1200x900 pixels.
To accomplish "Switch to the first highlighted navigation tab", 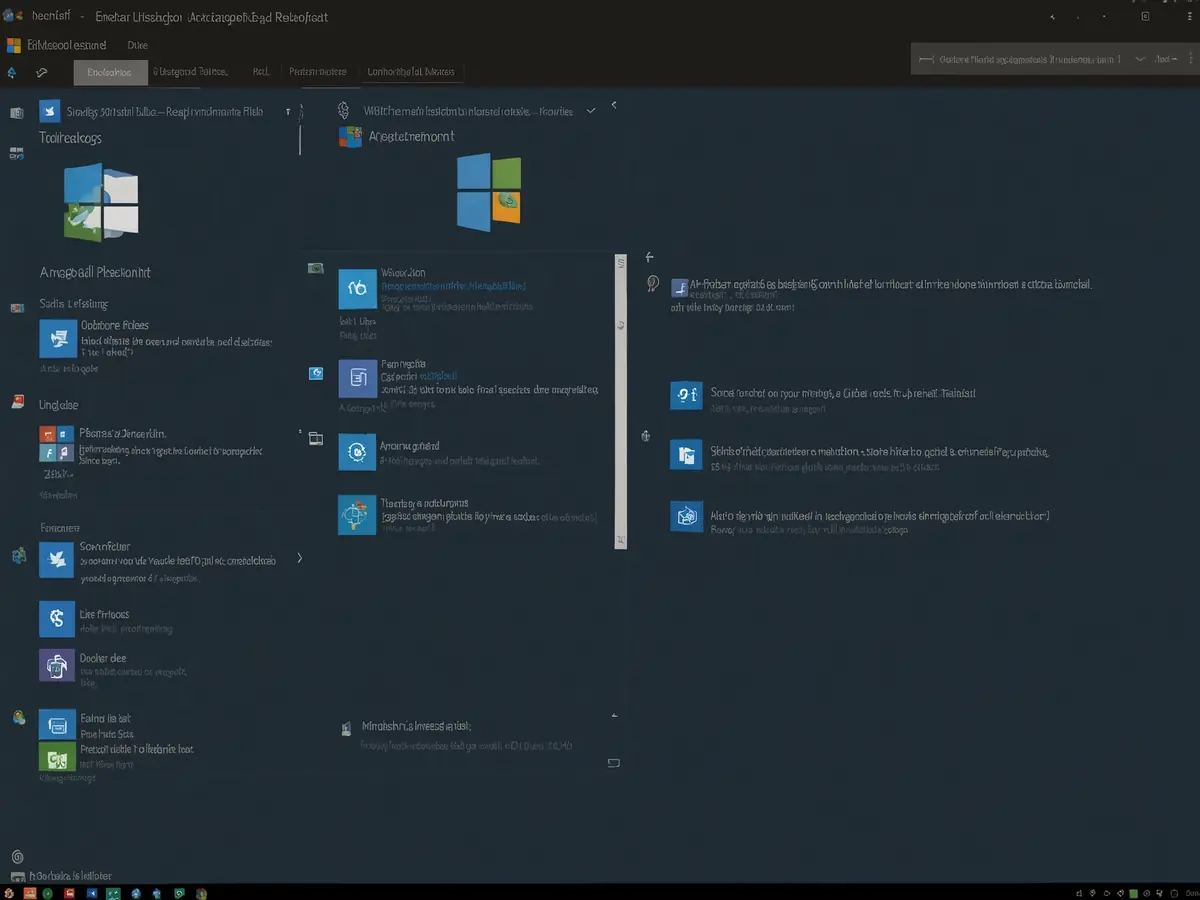I will tap(110, 72).
